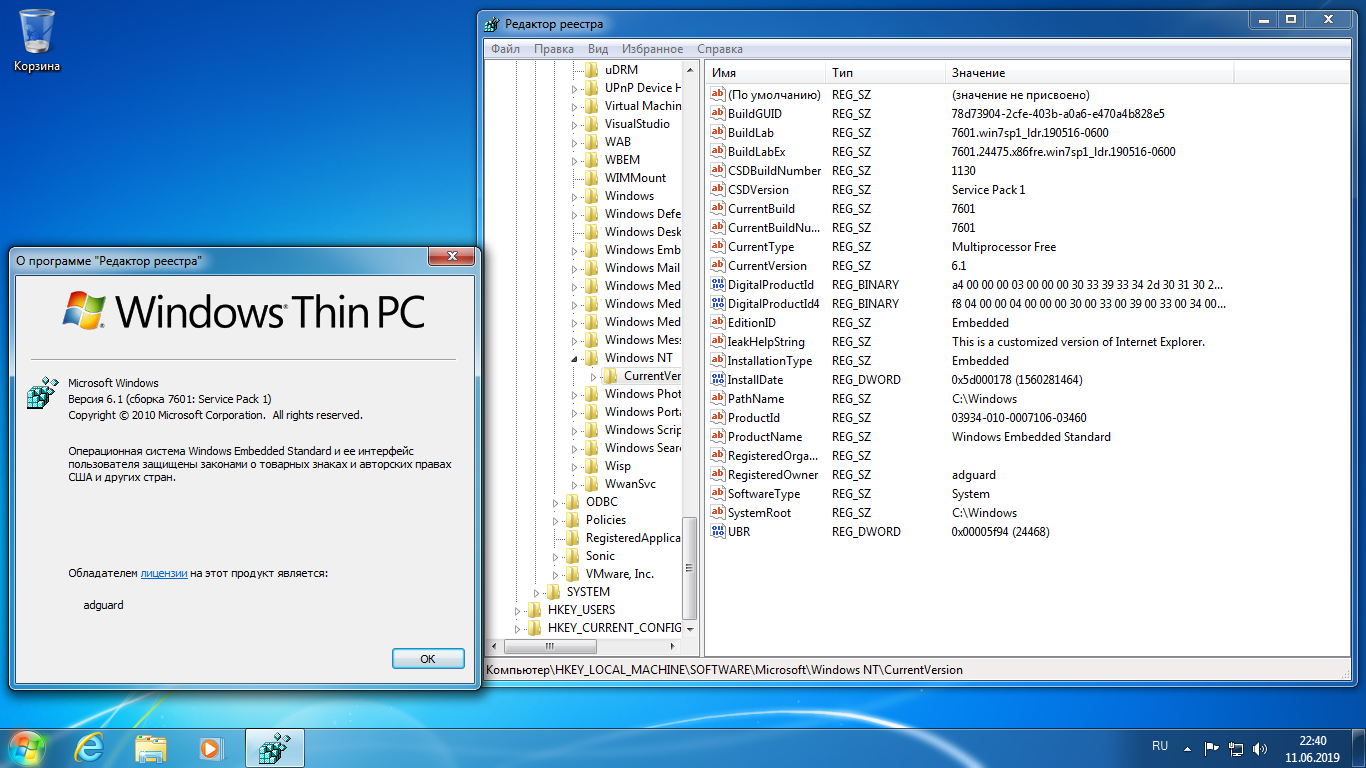The image size is (1366, 768).
Task: Launch Internet Explorer from taskbar
Action: [90, 748]
